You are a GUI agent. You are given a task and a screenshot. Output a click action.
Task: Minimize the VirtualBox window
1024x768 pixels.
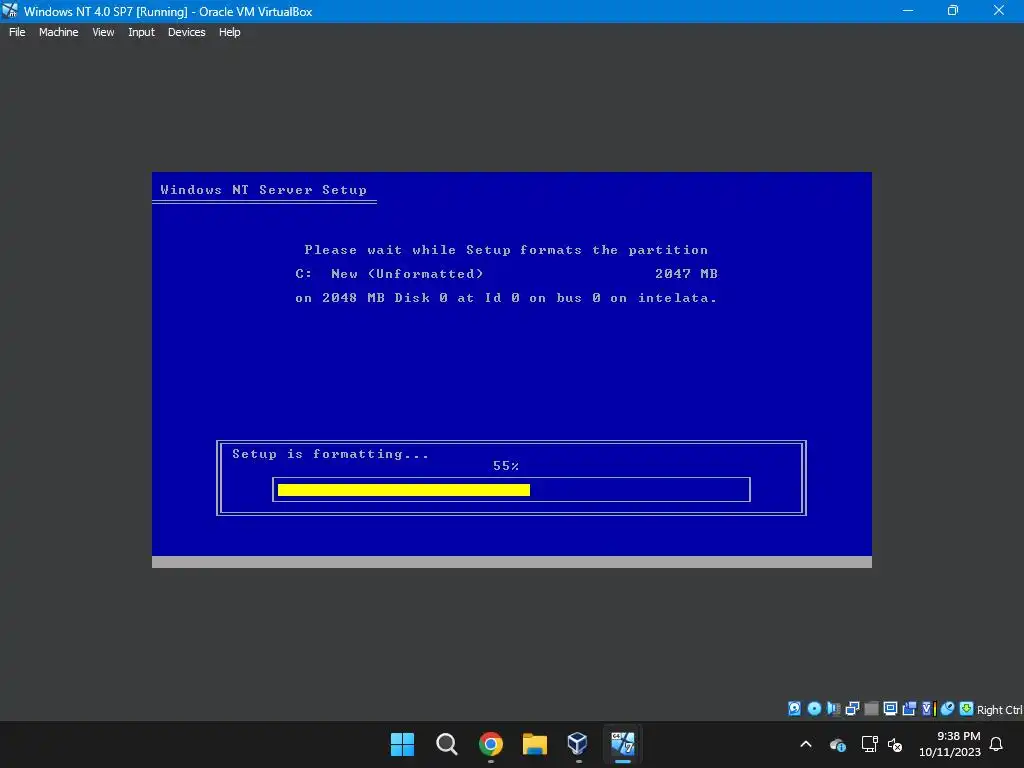(x=908, y=10)
